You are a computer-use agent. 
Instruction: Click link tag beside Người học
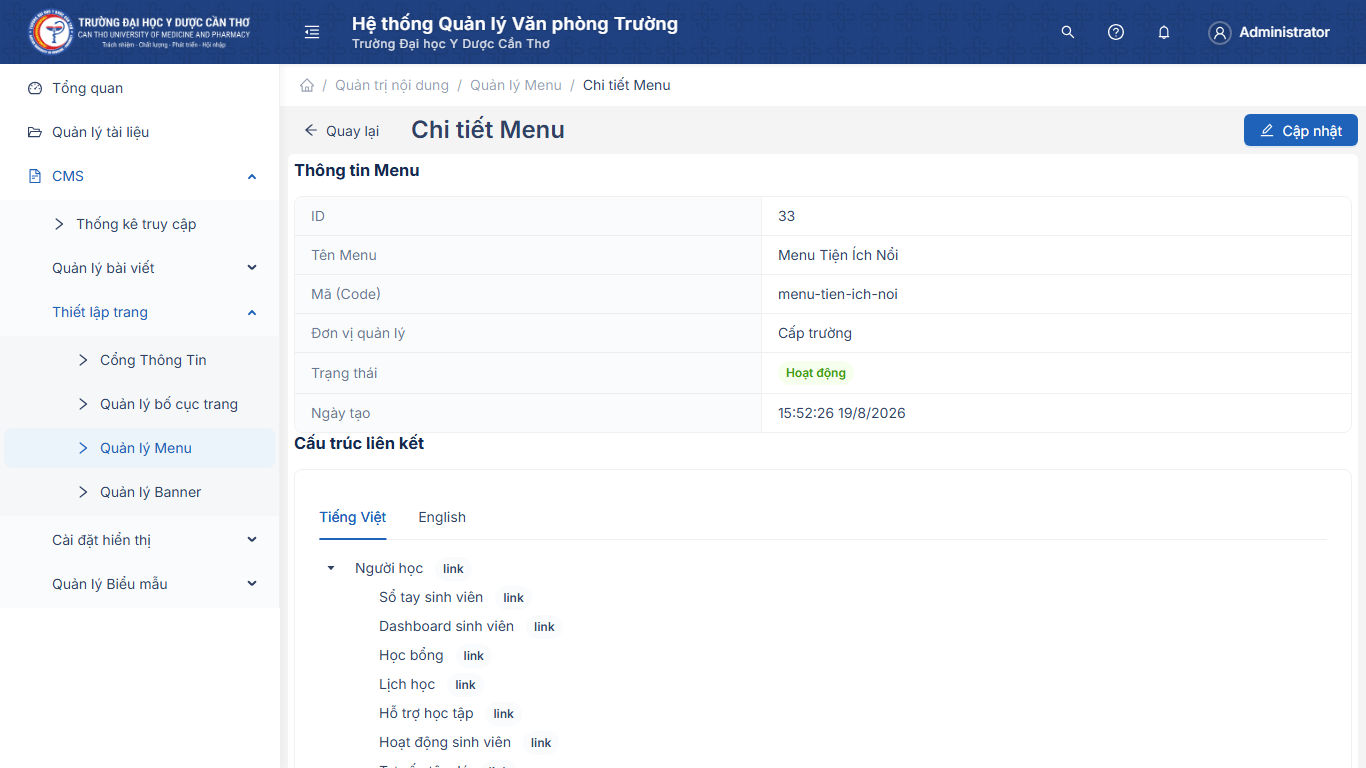(x=453, y=569)
